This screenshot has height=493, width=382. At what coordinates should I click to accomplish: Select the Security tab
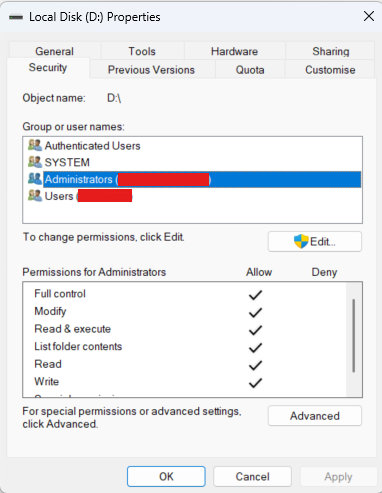point(48,68)
